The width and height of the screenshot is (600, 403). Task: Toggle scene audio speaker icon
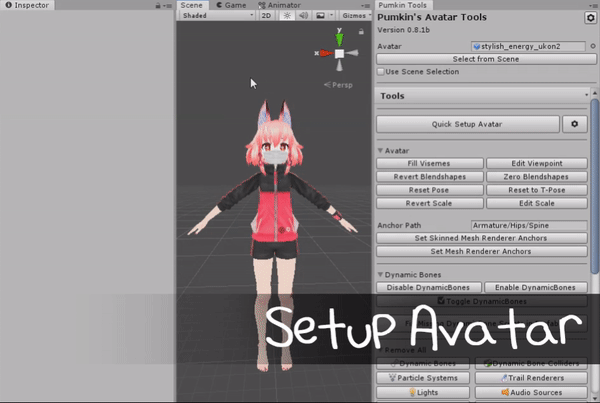[x=303, y=16]
